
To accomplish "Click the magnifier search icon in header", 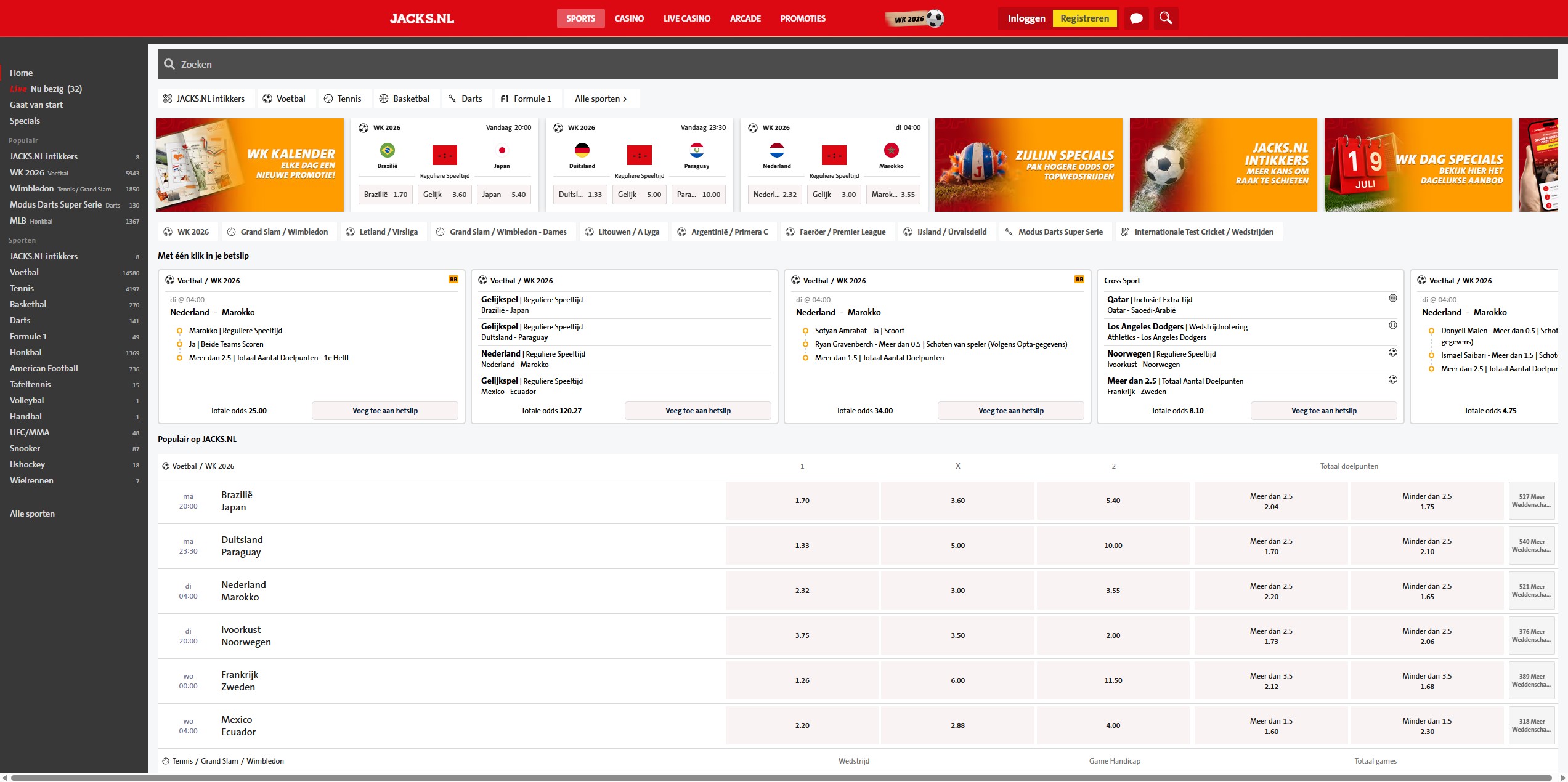I will coord(1166,18).
